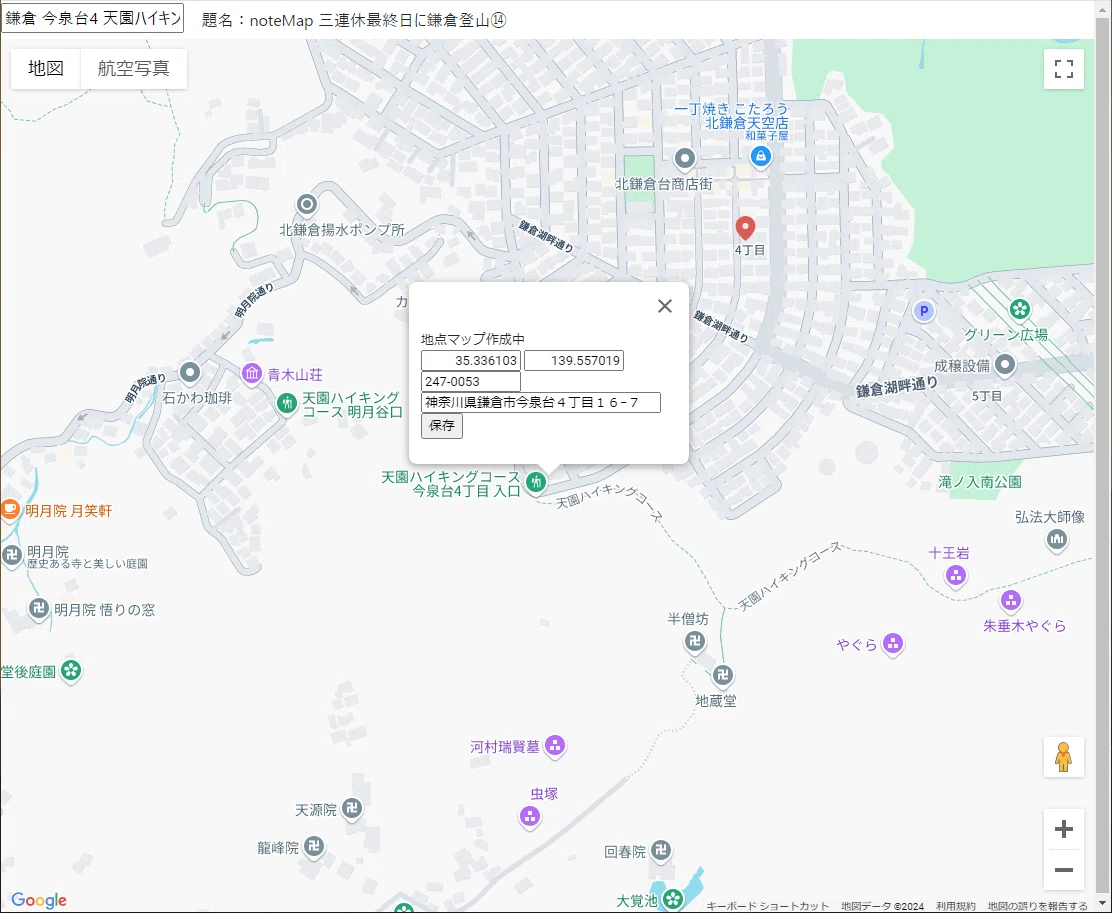Select 虫塚 landmark marker
The height and width of the screenshot is (914, 1112).
pyautogui.click(x=530, y=816)
